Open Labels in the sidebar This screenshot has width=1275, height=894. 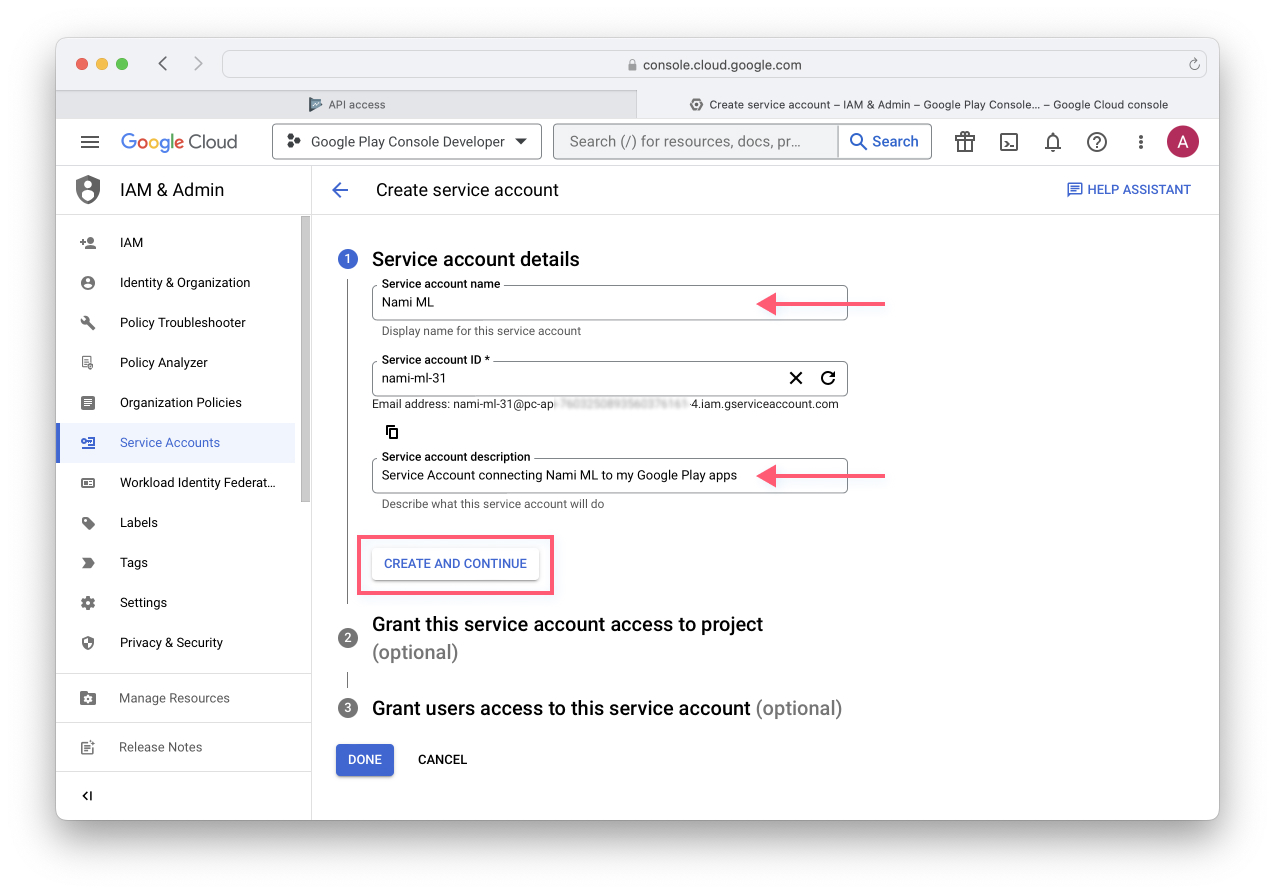point(176,523)
